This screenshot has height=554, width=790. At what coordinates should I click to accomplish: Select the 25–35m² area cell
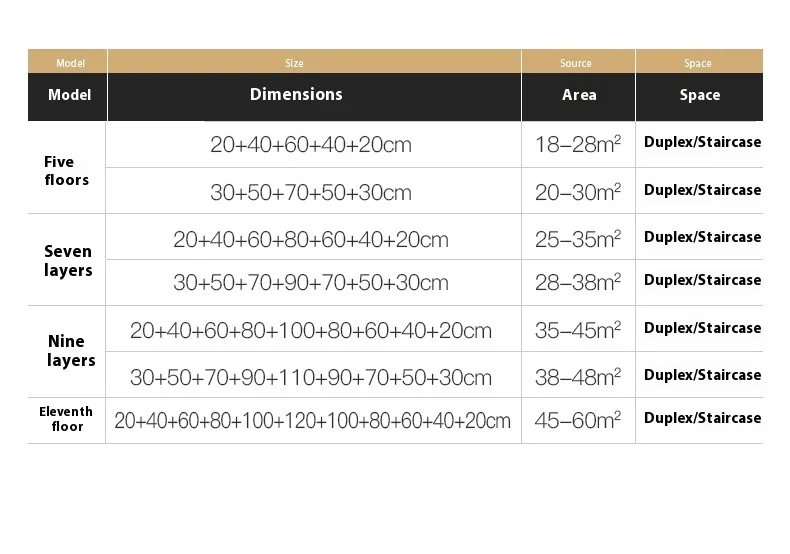pos(578,240)
